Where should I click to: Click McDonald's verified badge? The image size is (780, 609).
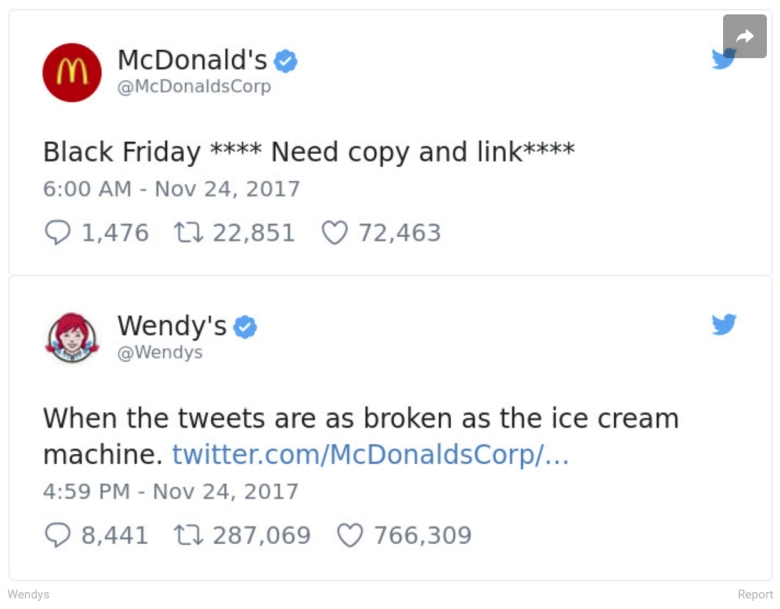pos(286,62)
